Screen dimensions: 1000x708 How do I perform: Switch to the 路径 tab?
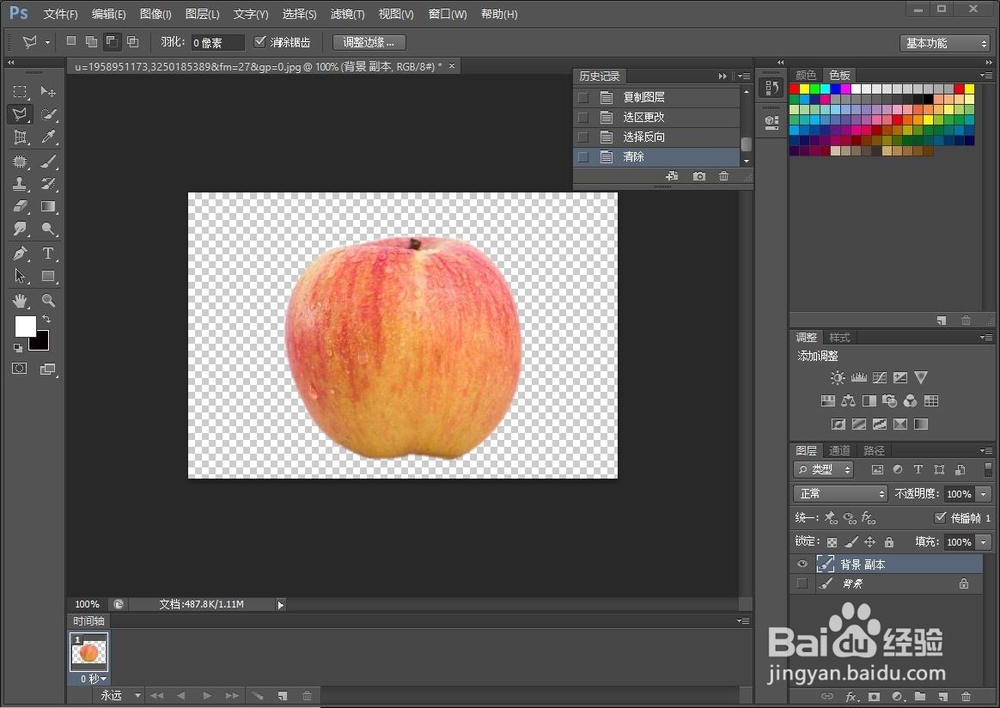click(873, 450)
